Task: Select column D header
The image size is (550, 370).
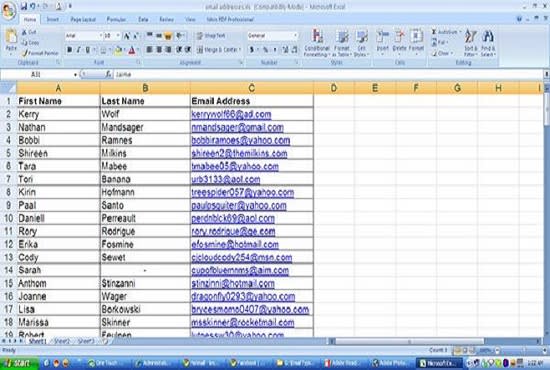Action: click(334, 88)
